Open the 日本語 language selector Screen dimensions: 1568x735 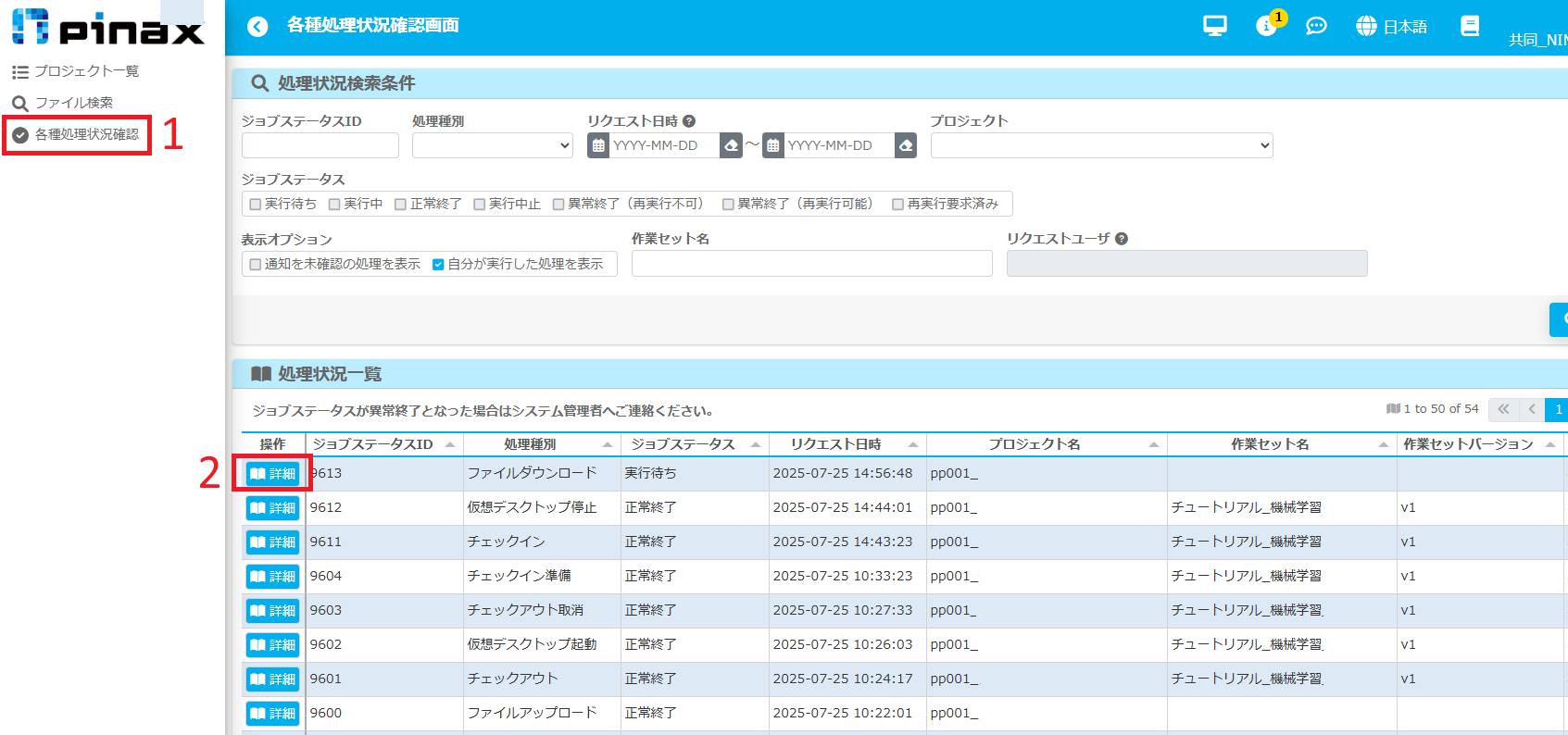(1391, 27)
